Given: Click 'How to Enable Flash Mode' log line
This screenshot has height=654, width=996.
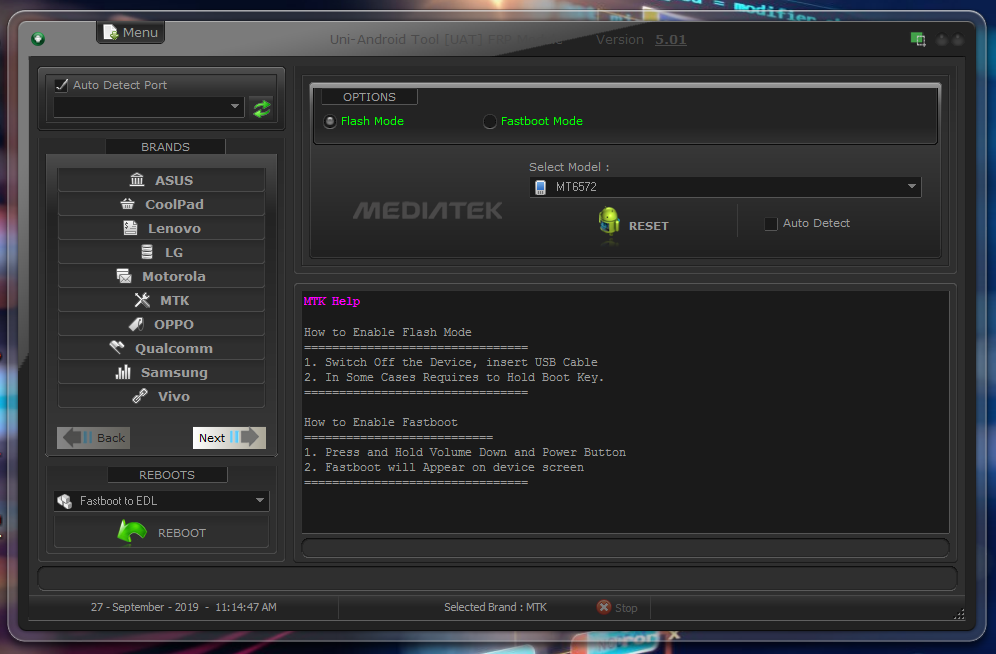Looking at the screenshot, I should coord(387,332).
